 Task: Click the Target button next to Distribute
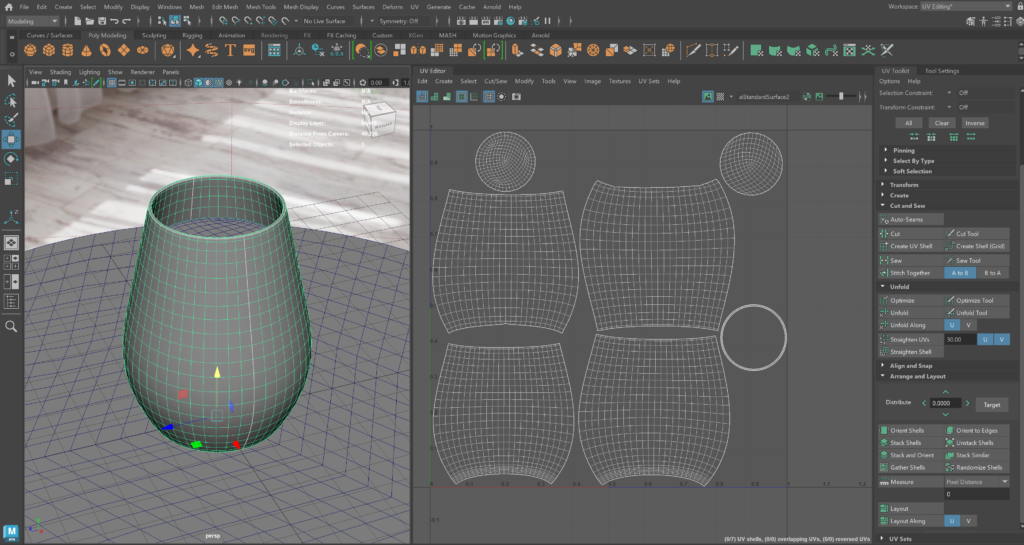pos(992,405)
